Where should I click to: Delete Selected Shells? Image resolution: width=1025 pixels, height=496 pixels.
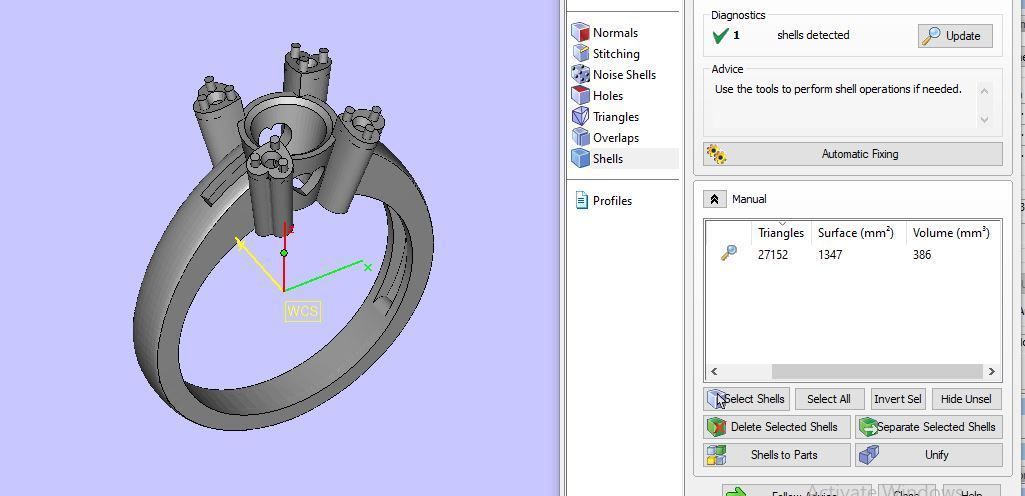(777, 427)
